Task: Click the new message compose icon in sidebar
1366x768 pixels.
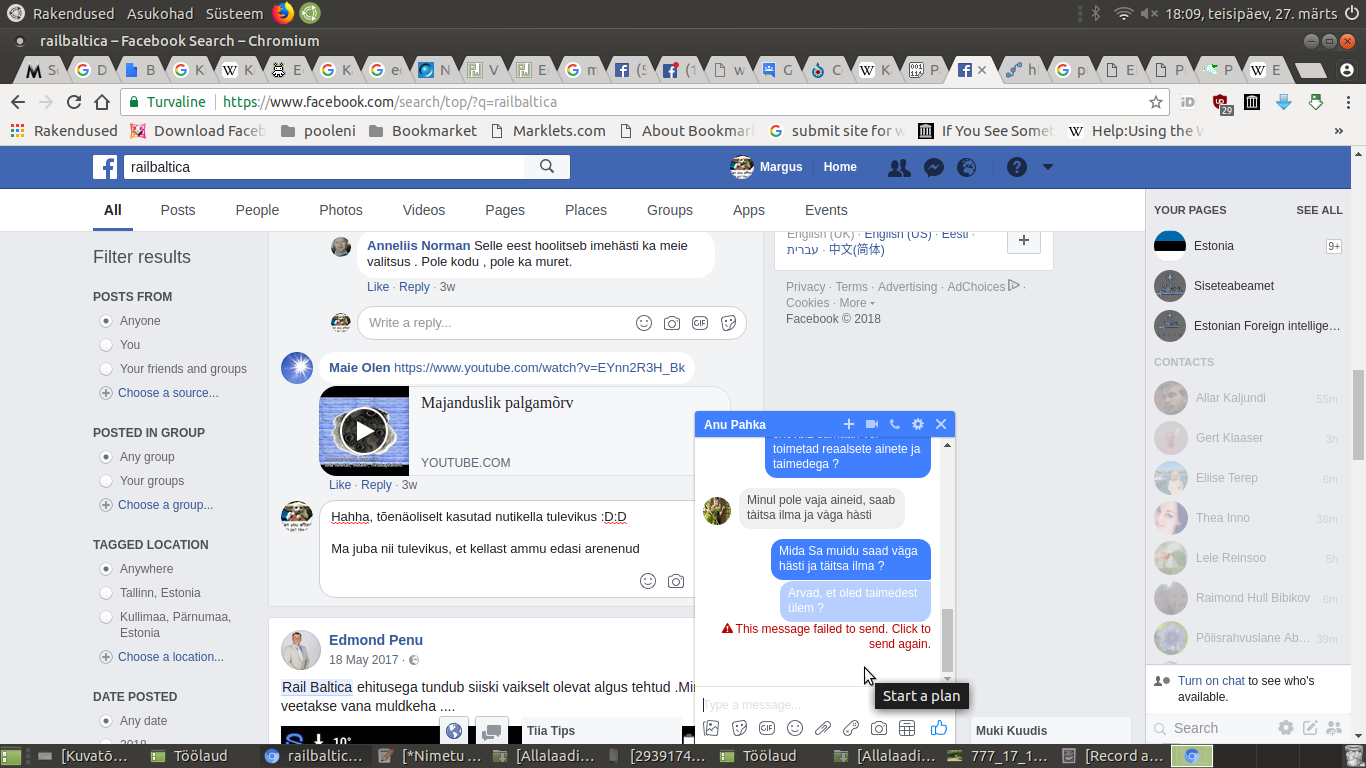Action: point(1310,728)
